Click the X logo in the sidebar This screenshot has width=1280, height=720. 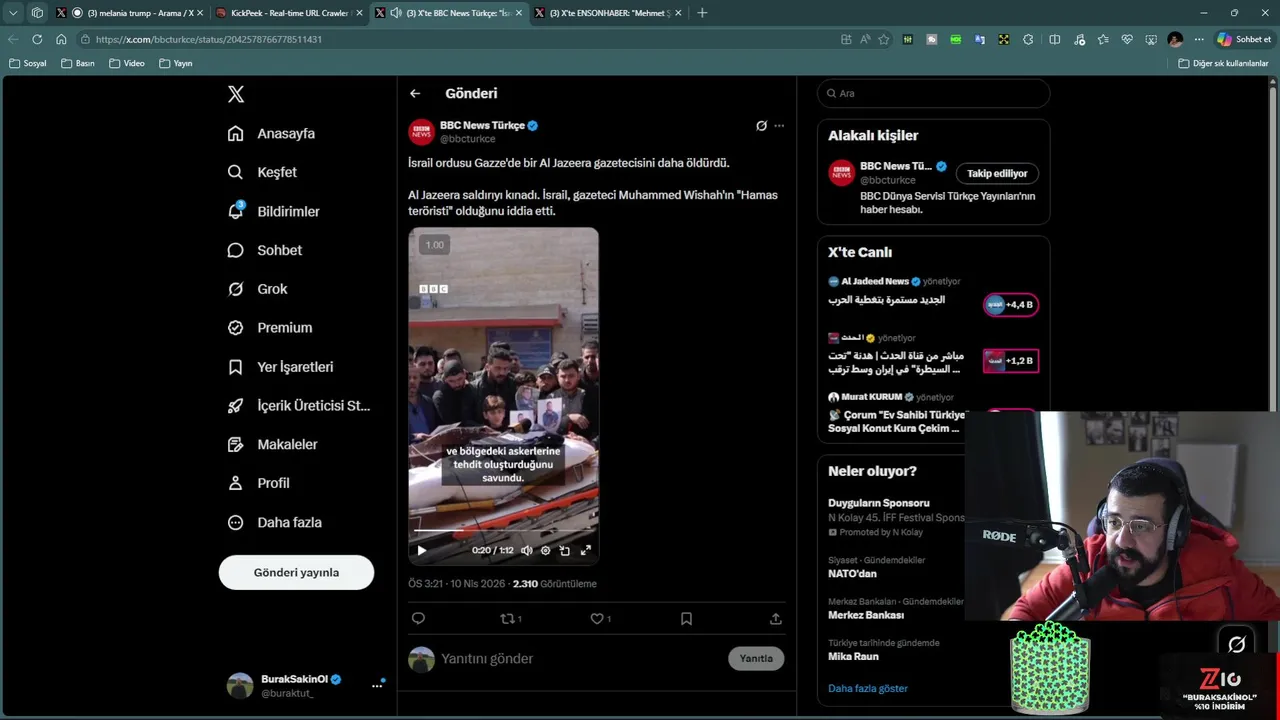236,94
